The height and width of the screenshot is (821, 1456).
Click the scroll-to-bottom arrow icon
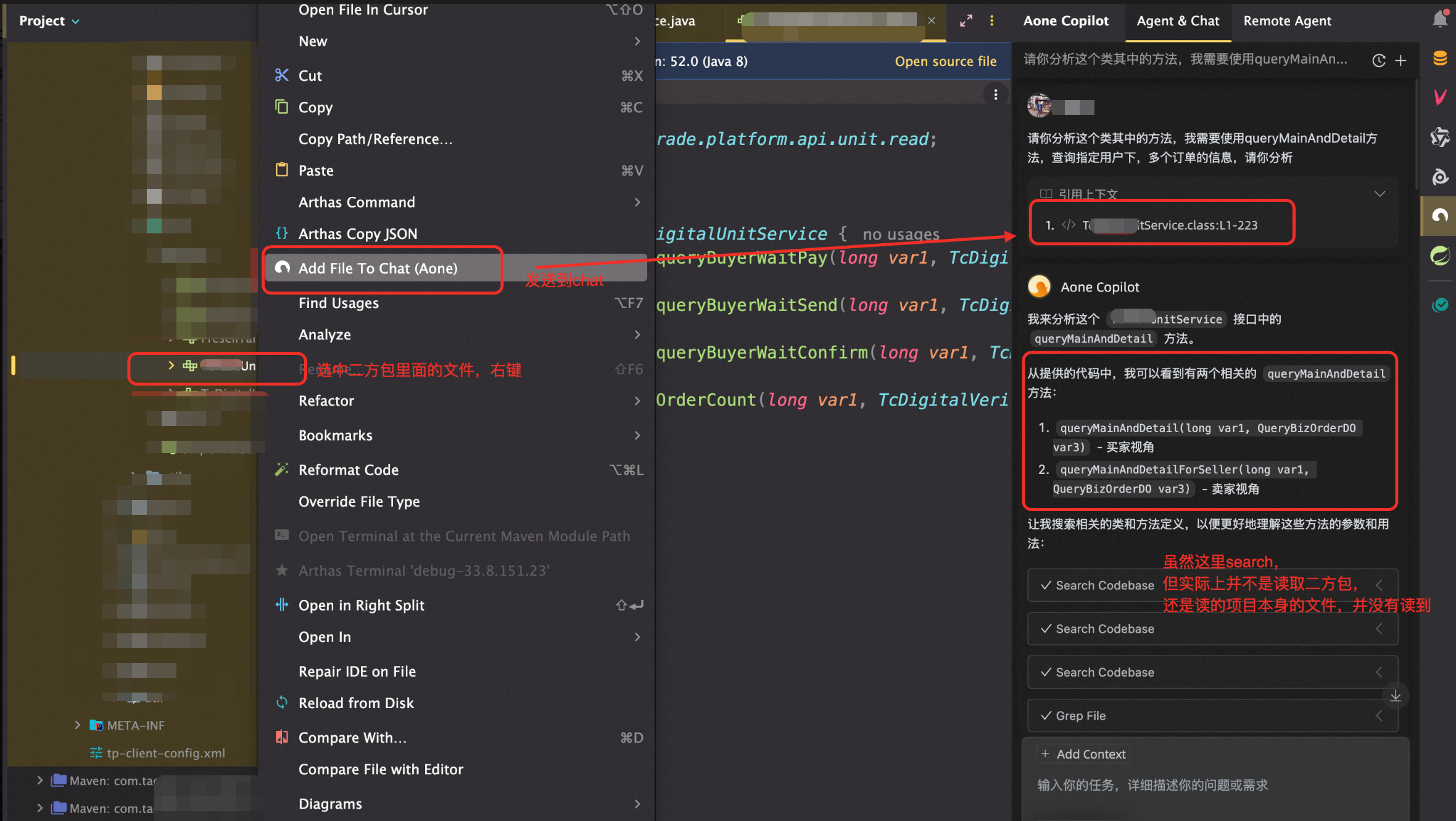pos(1395,696)
